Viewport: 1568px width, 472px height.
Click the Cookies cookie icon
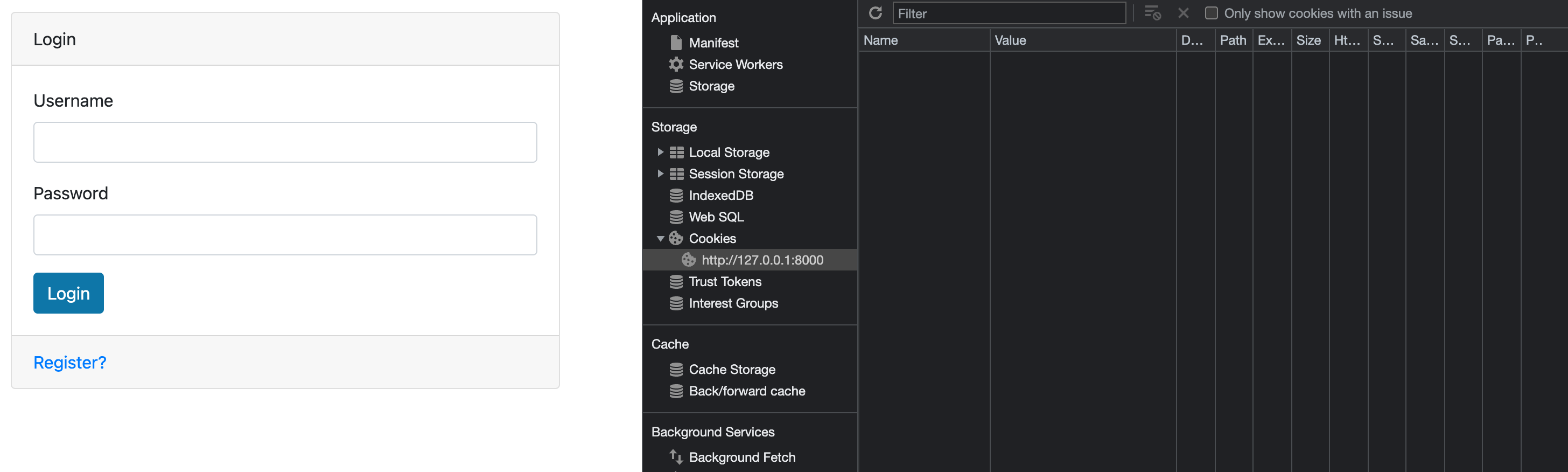(676, 238)
